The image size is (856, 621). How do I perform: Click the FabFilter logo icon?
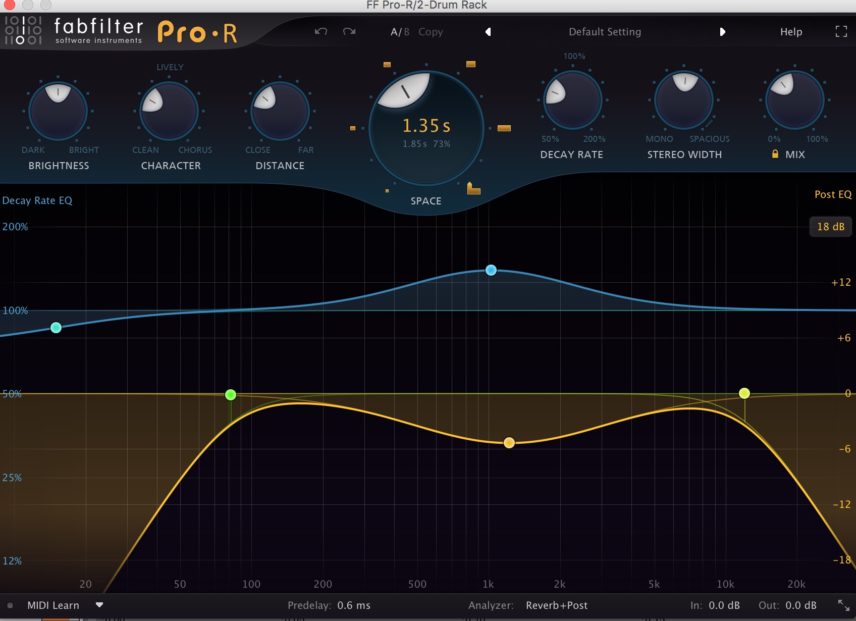(x=23, y=31)
